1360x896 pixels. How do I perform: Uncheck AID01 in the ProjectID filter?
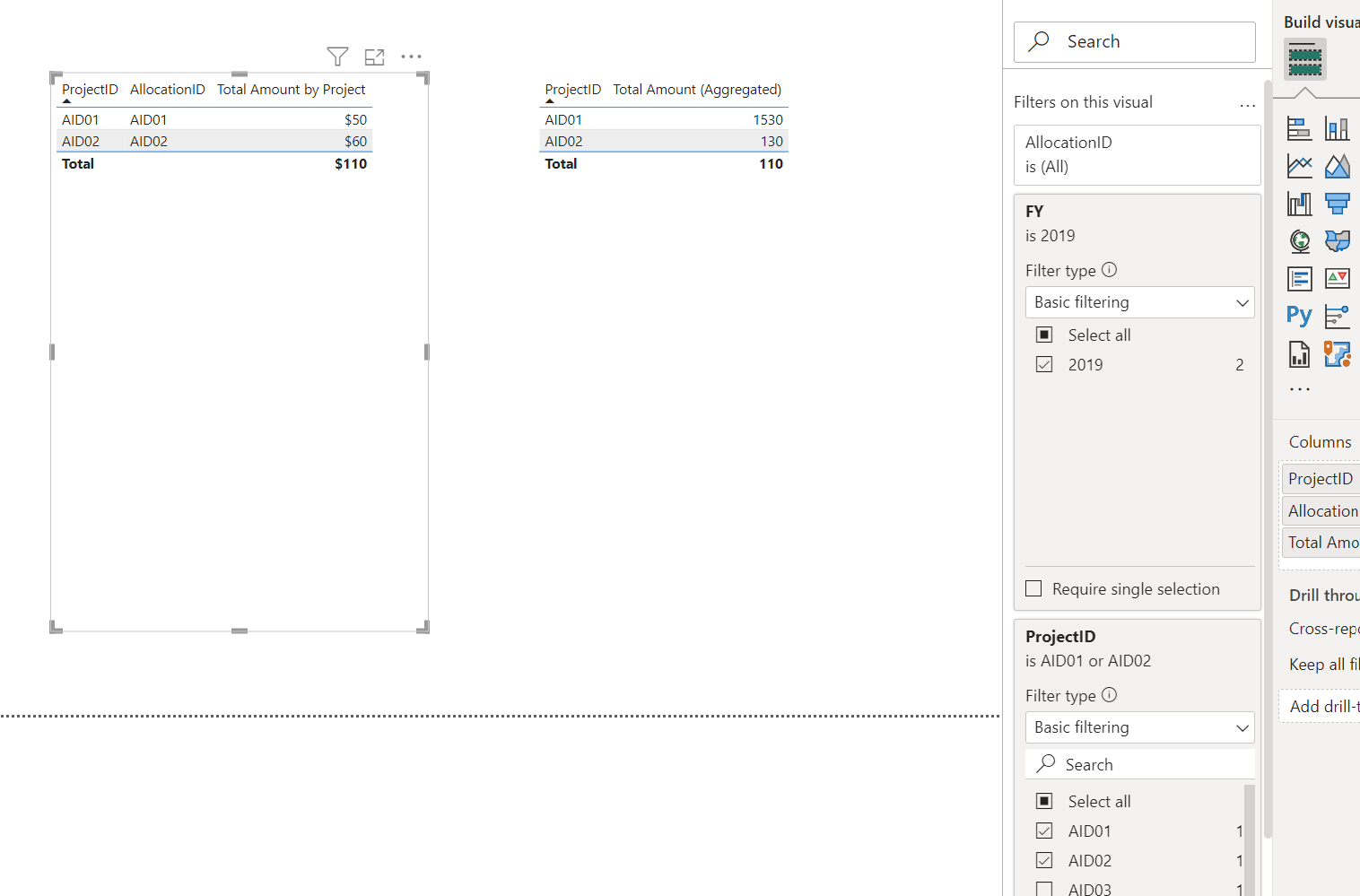pyautogui.click(x=1044, y=831)
